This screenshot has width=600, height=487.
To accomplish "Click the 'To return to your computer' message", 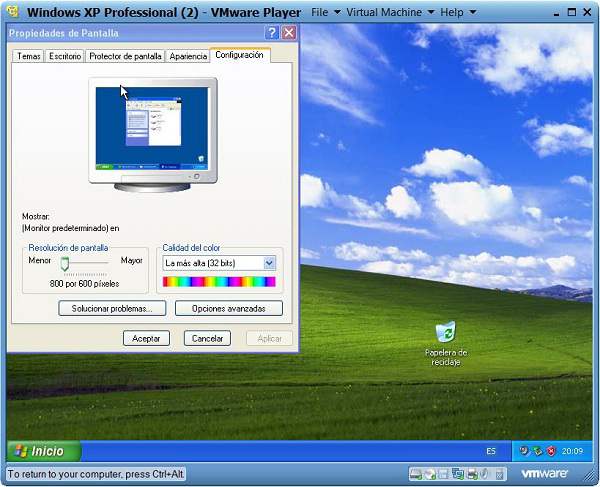I will tap(95, 474).
